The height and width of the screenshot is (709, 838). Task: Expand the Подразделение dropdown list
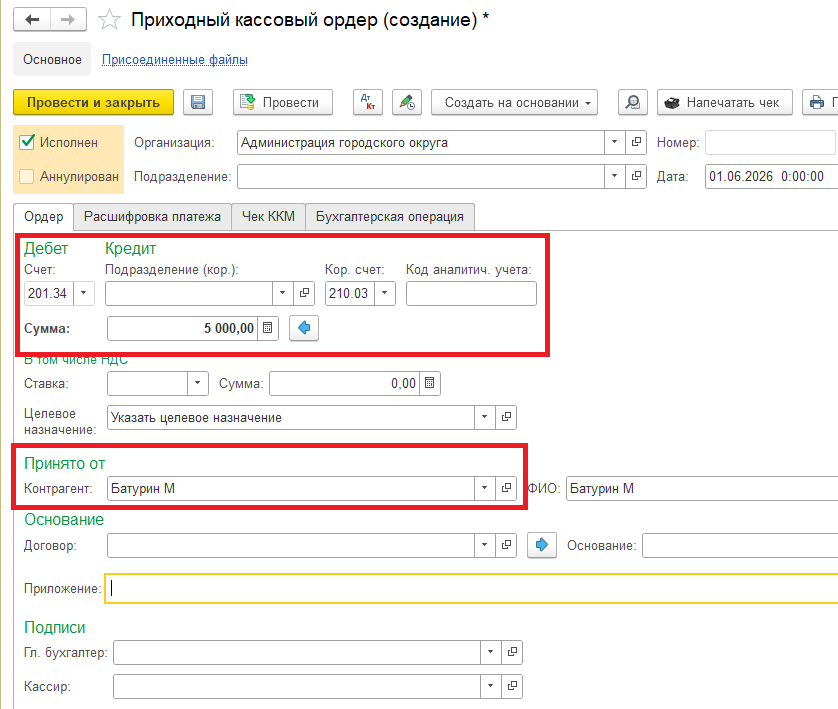(x=615, y=176)
